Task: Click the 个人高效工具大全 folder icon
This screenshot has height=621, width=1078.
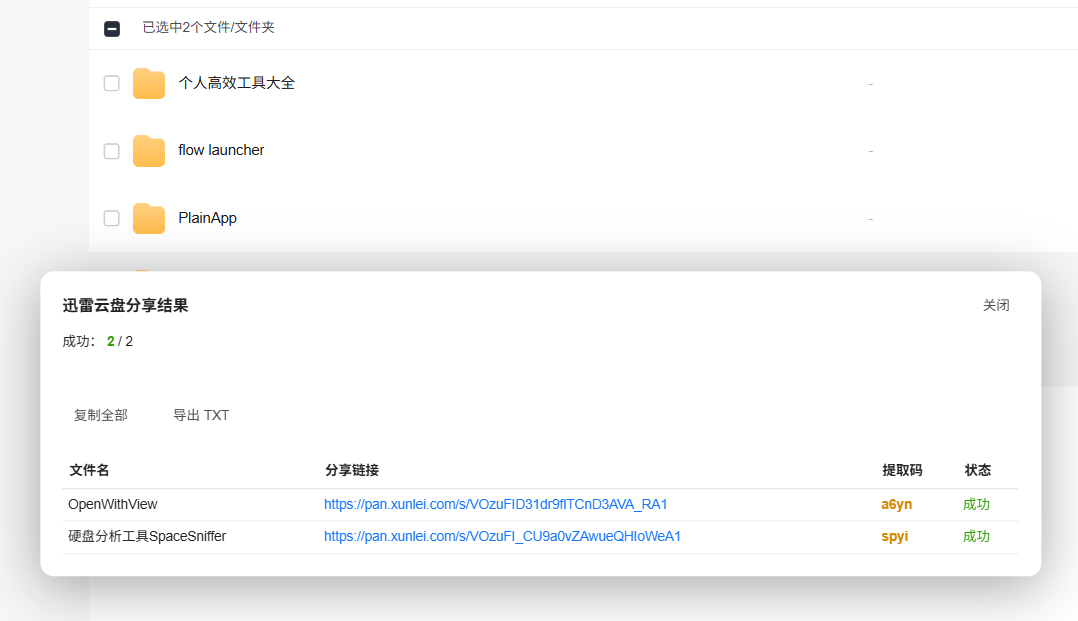Action: tap(148, 83)
